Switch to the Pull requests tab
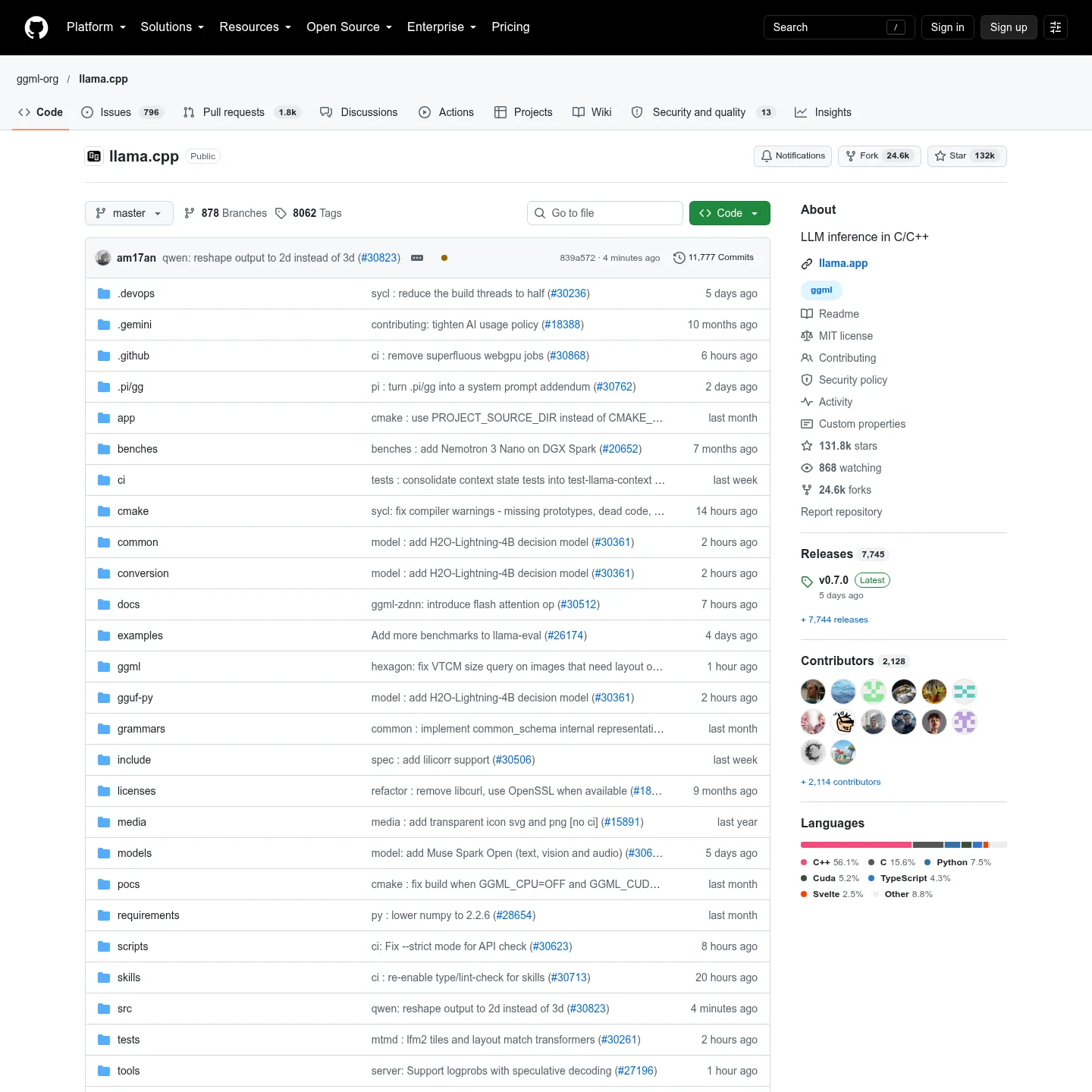 (x=242, y=112)
